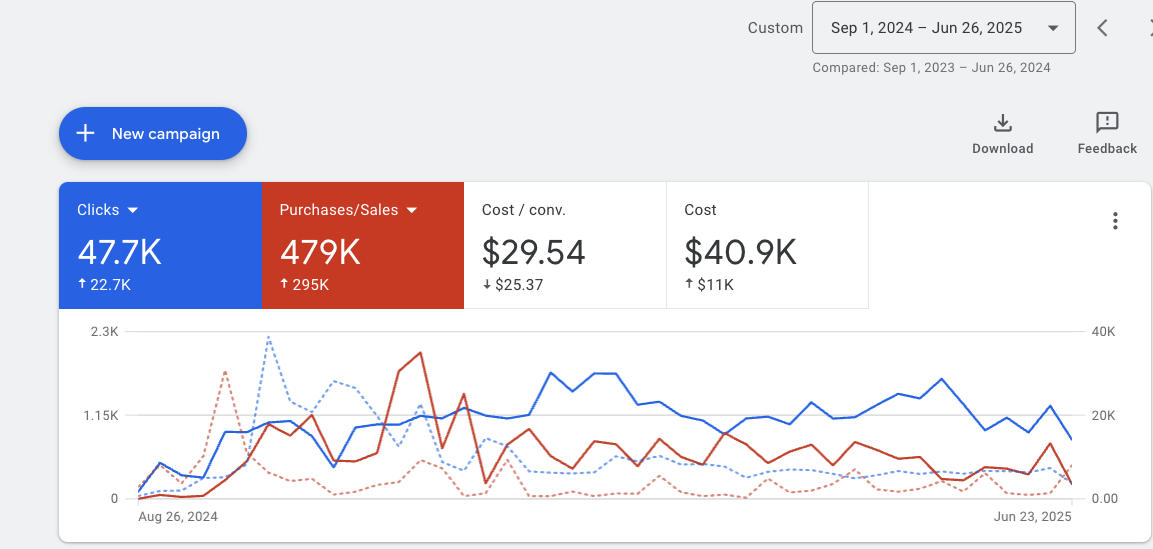Open the Purchases/Sales metric dropdown arrow
This screenshot has width=1153, height=549.
[411, 211]
